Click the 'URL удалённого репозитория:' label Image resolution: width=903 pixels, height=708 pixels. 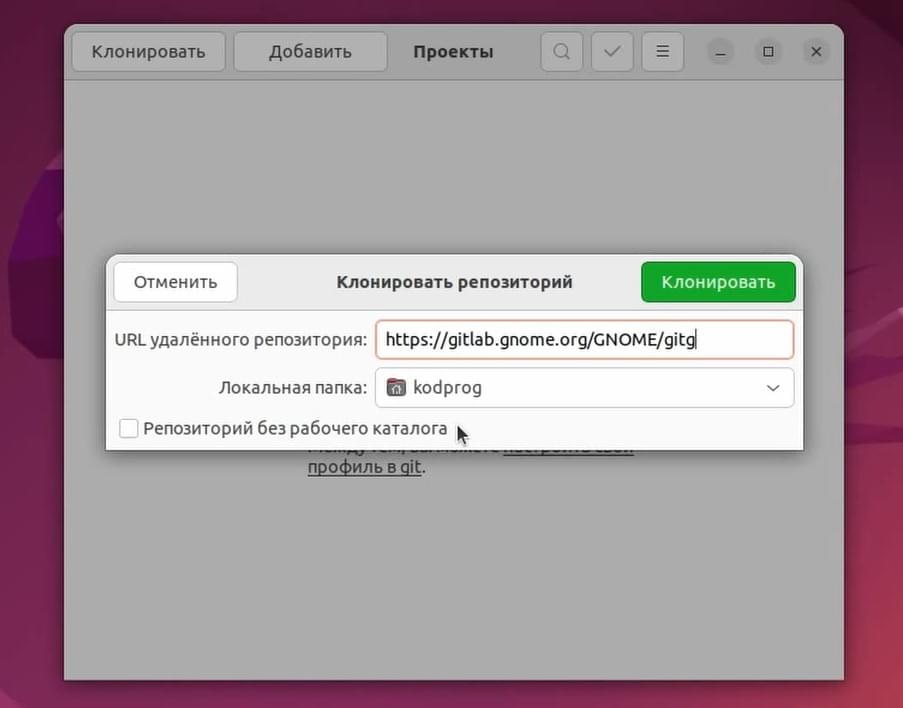tap(241, 340)
